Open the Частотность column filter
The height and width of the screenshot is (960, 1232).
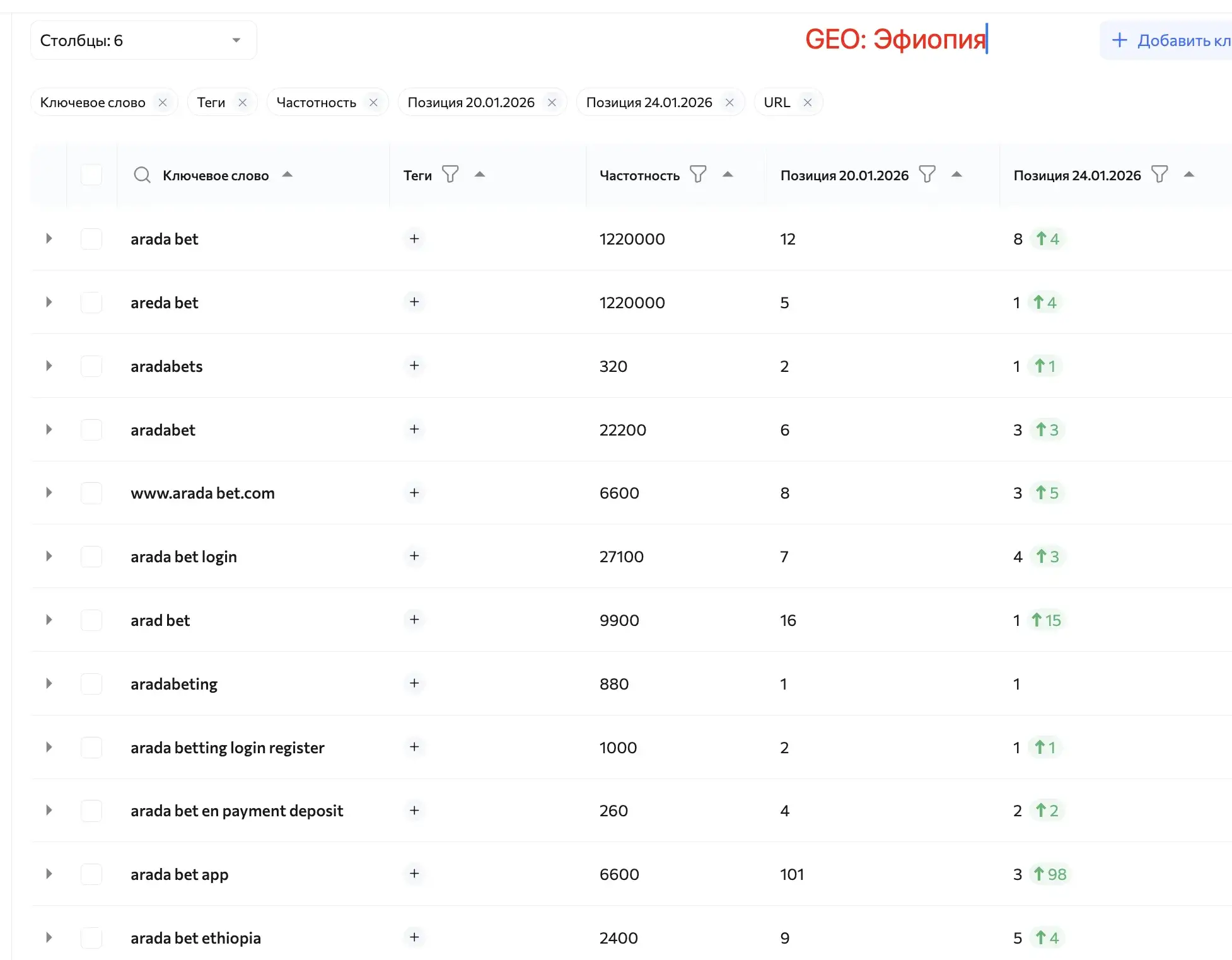(698, 174)
